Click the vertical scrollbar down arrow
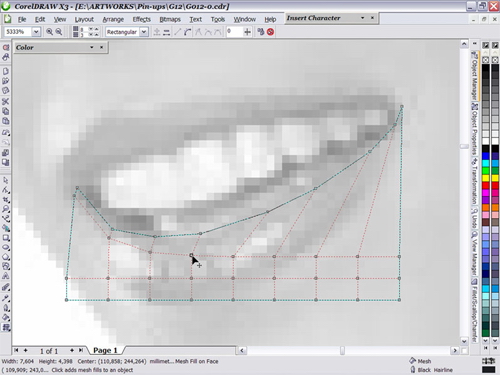500x375 pixels. pos(464,341)
